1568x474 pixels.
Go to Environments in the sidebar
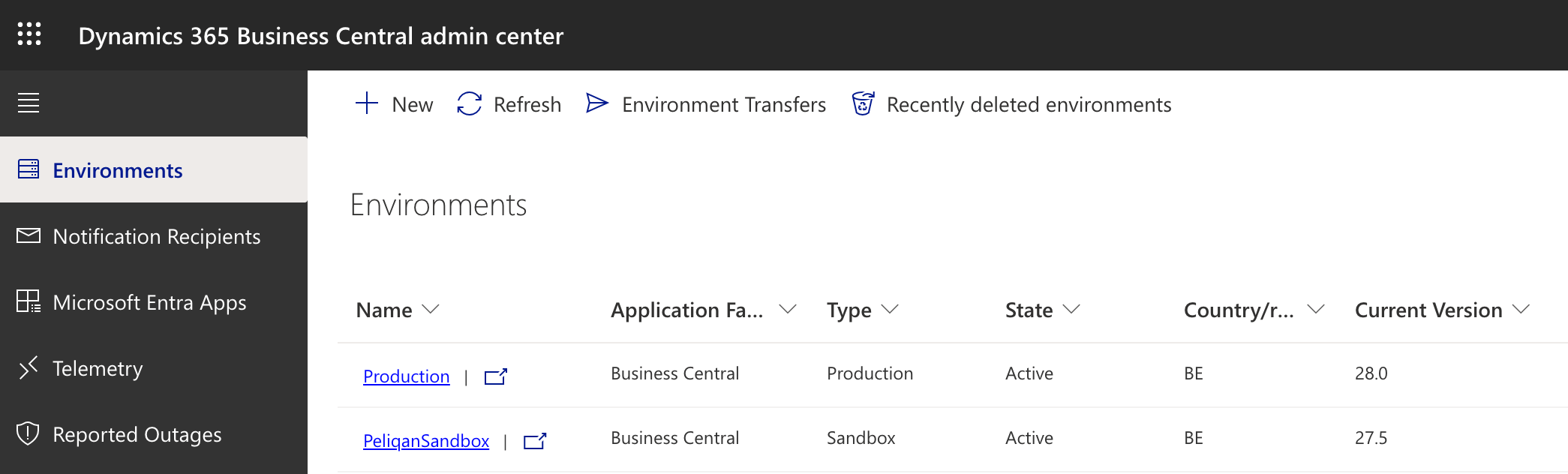(x=154, y=169)
